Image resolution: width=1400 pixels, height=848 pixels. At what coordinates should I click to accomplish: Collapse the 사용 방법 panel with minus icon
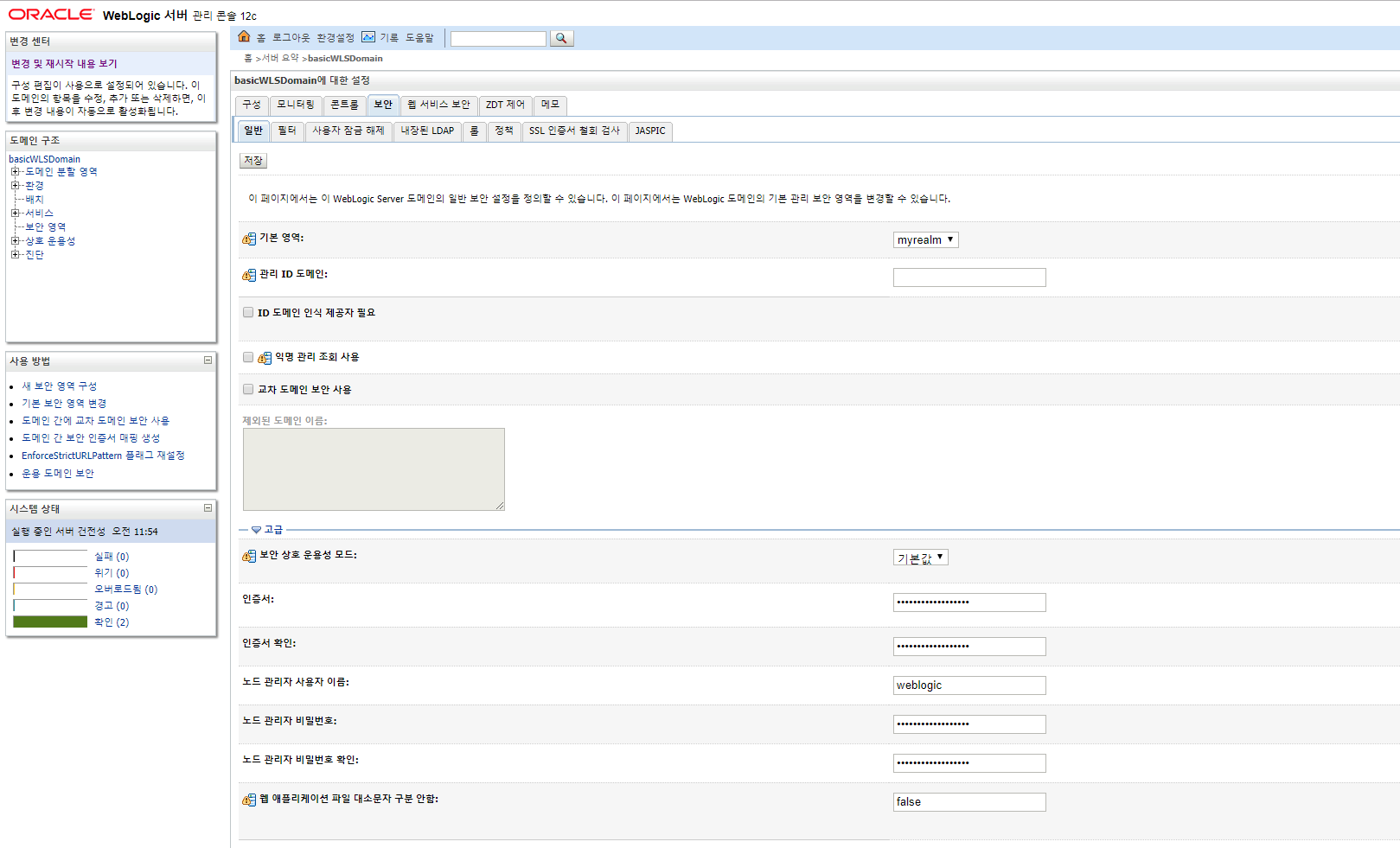[x=208, y=360]
